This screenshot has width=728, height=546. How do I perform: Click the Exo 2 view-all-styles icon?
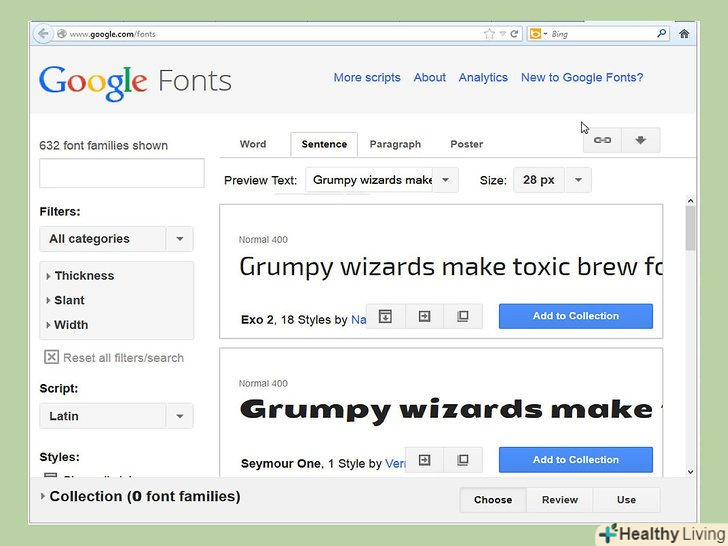coord(385,316)
